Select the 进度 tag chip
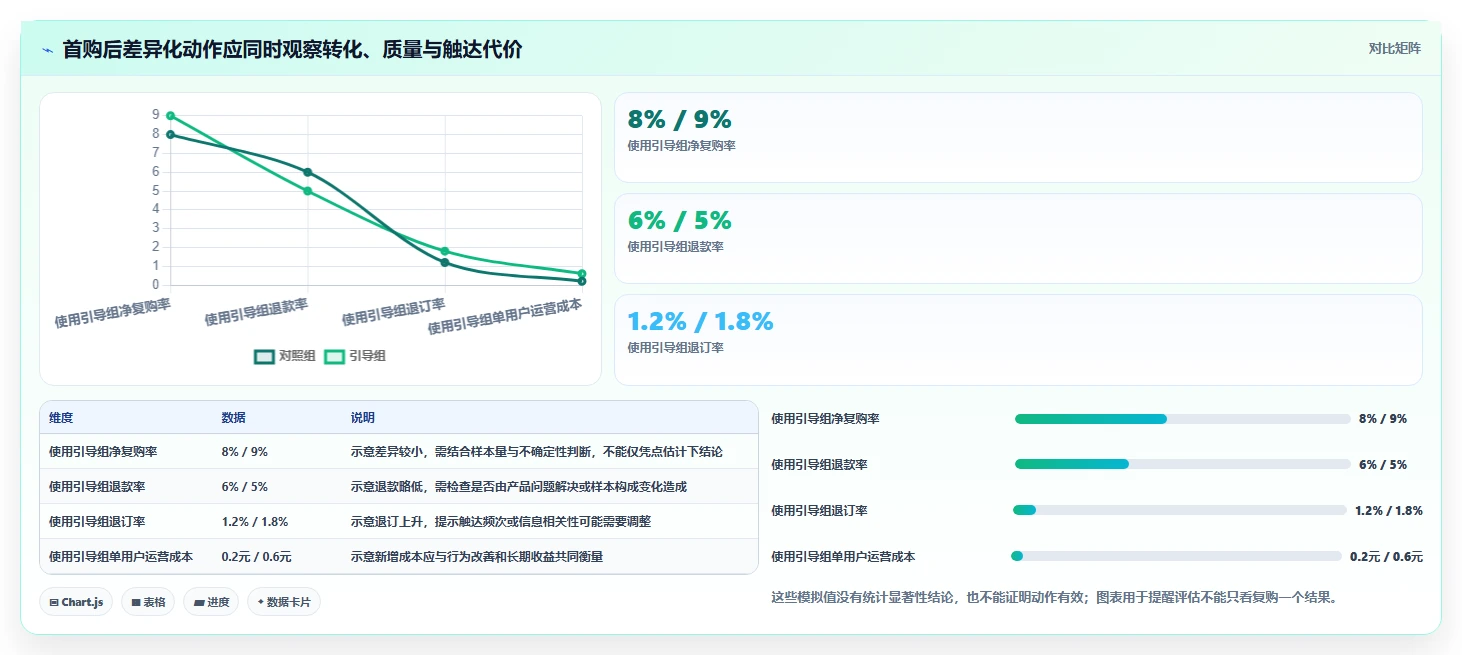The height and width of the screenshot is (655, 1462). click(211, 602)
